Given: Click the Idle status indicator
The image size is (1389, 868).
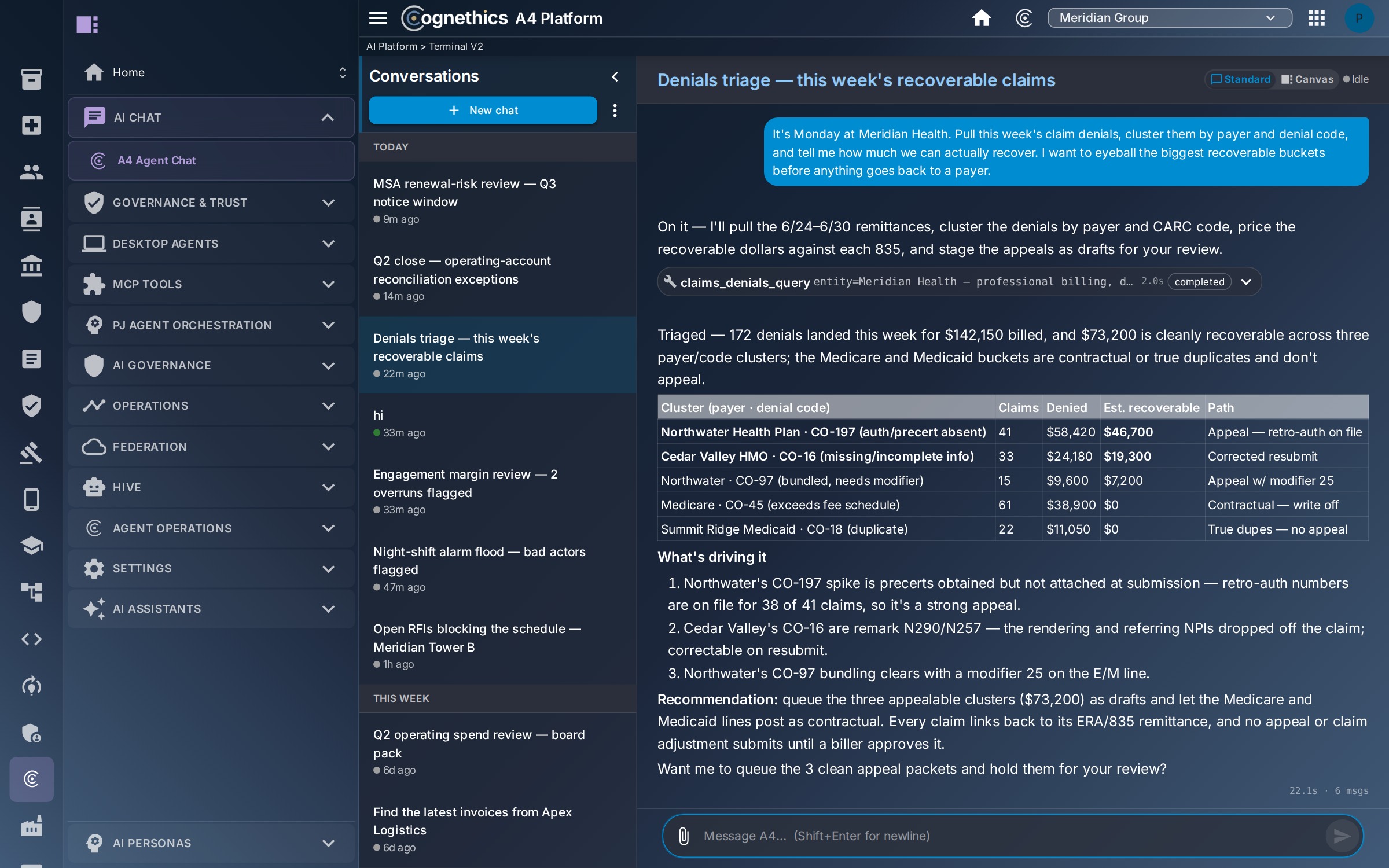Looking at the screenshot, I should [1355, 79].
